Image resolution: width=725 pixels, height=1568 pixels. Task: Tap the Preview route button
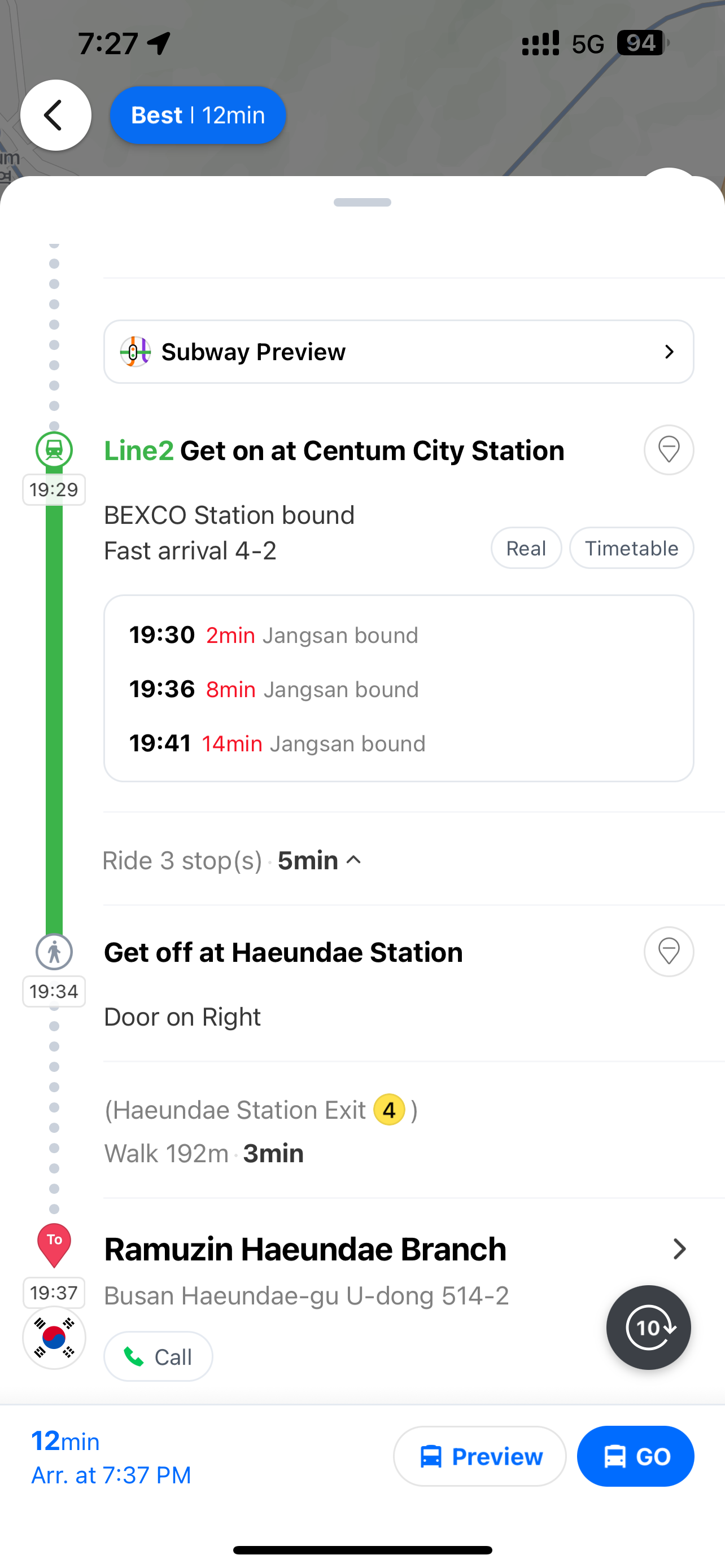coord(480,1457)
